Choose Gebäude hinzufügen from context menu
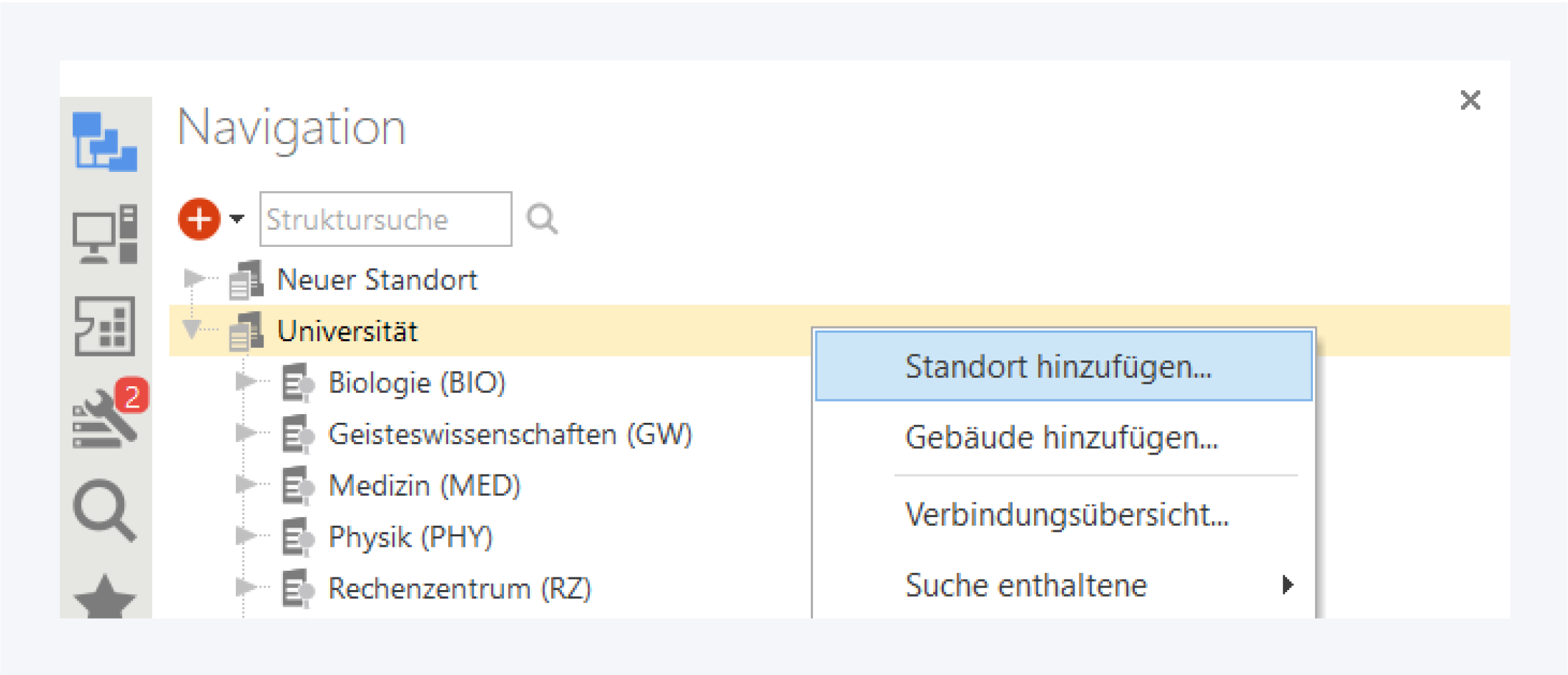The width and height of the screenshot is (1568, 675). click(x=1061, y=438)
